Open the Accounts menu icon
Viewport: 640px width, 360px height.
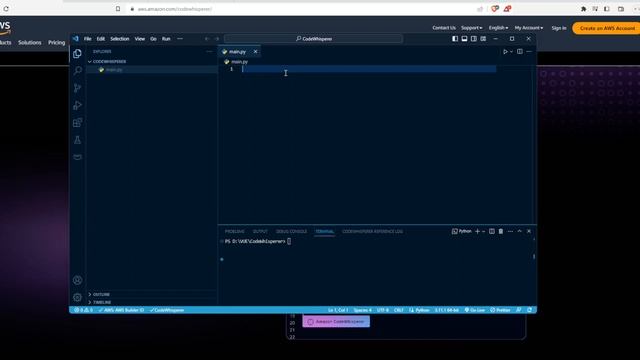[77, 280]
